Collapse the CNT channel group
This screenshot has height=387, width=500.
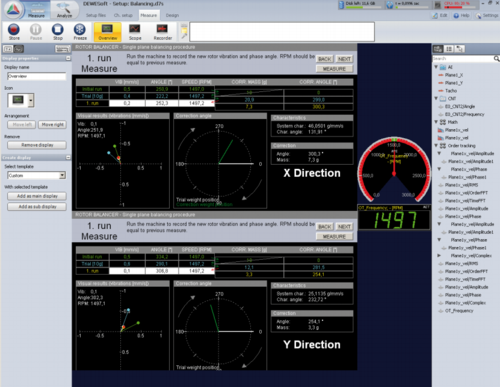pyautogui.click(x=436, y=98)
